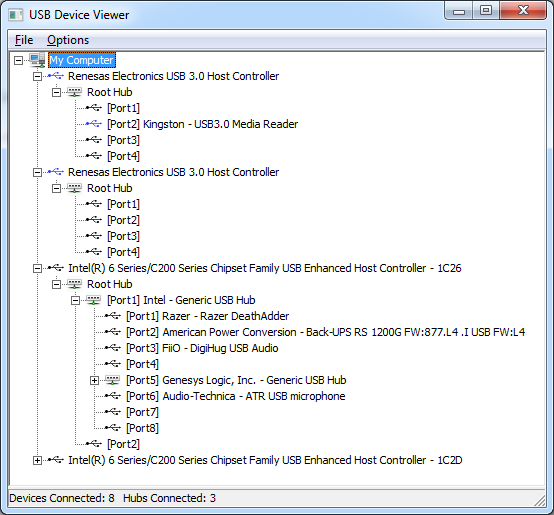This screenshot has height=515, width=554.
Task: Select Razer DeathAdder device entry
Action: [x=208, y=316]
